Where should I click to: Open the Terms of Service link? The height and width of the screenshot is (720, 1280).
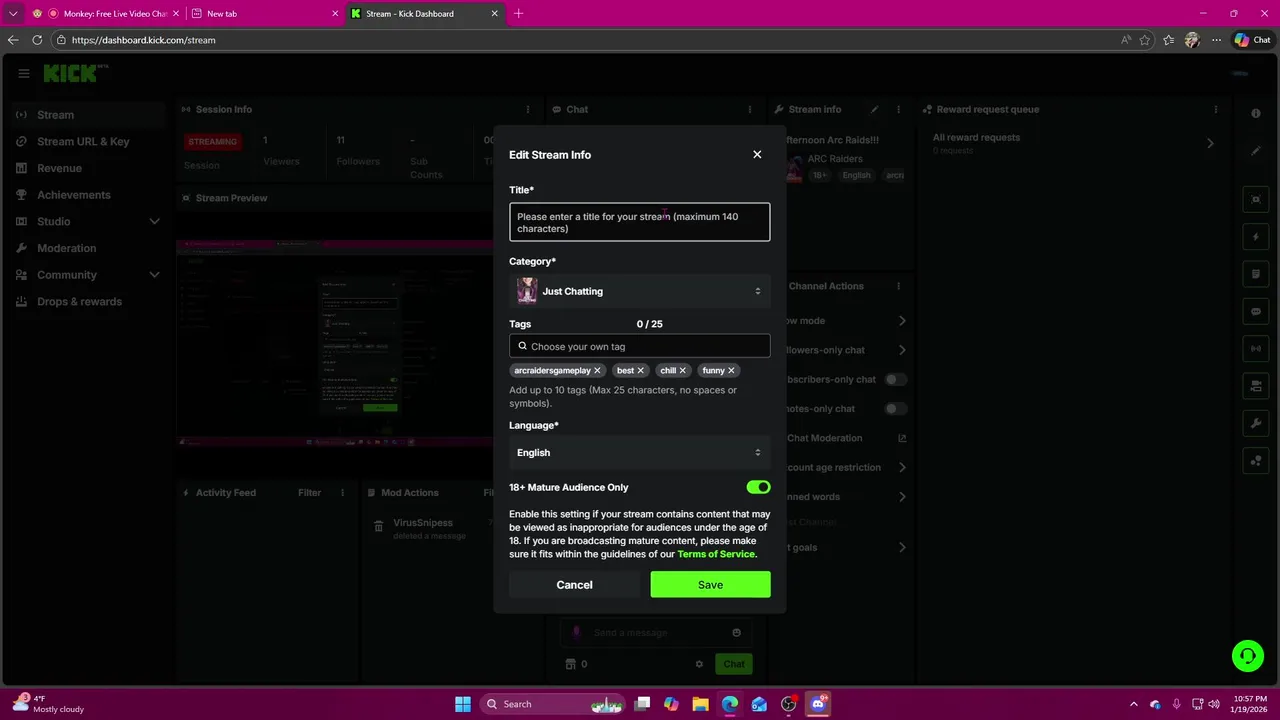[716, 554]
